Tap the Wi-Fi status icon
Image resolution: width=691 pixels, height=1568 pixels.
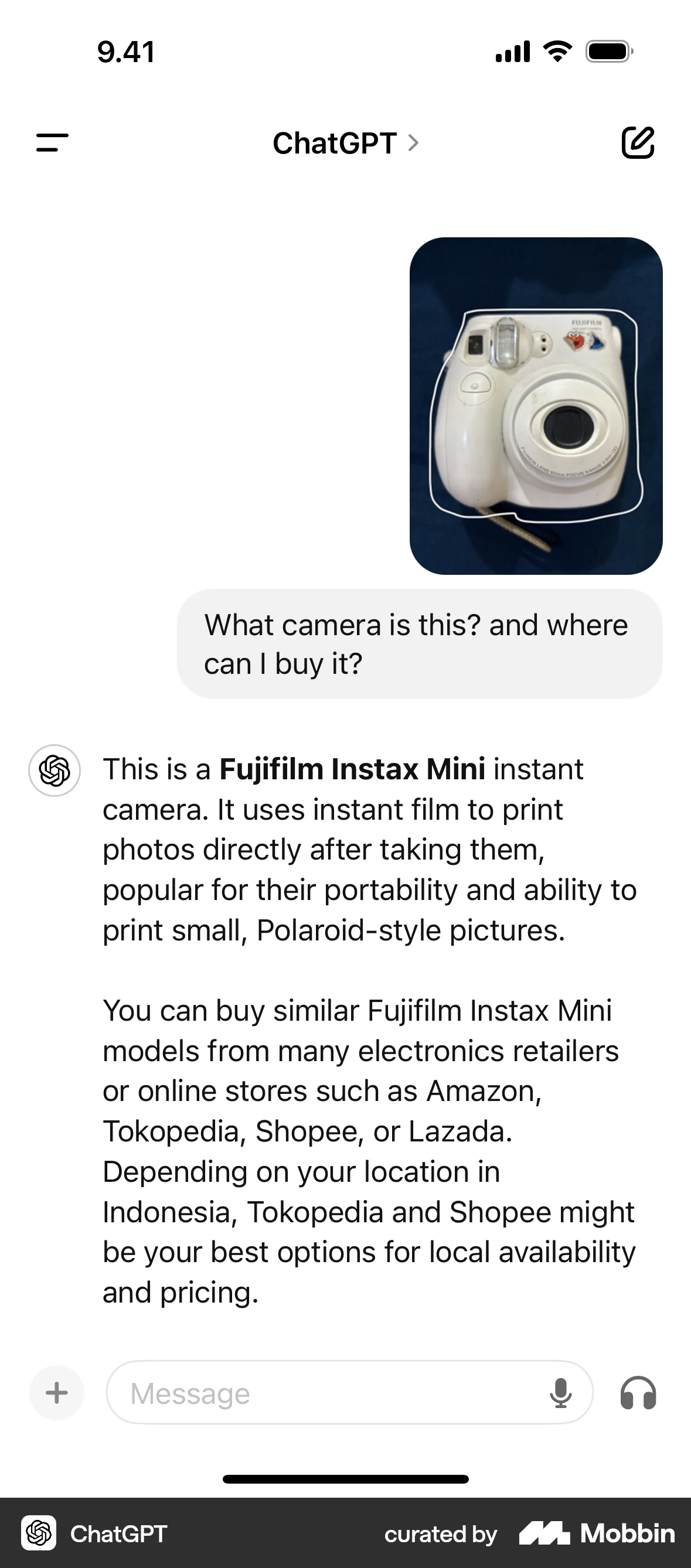click(x=557, y=51)
